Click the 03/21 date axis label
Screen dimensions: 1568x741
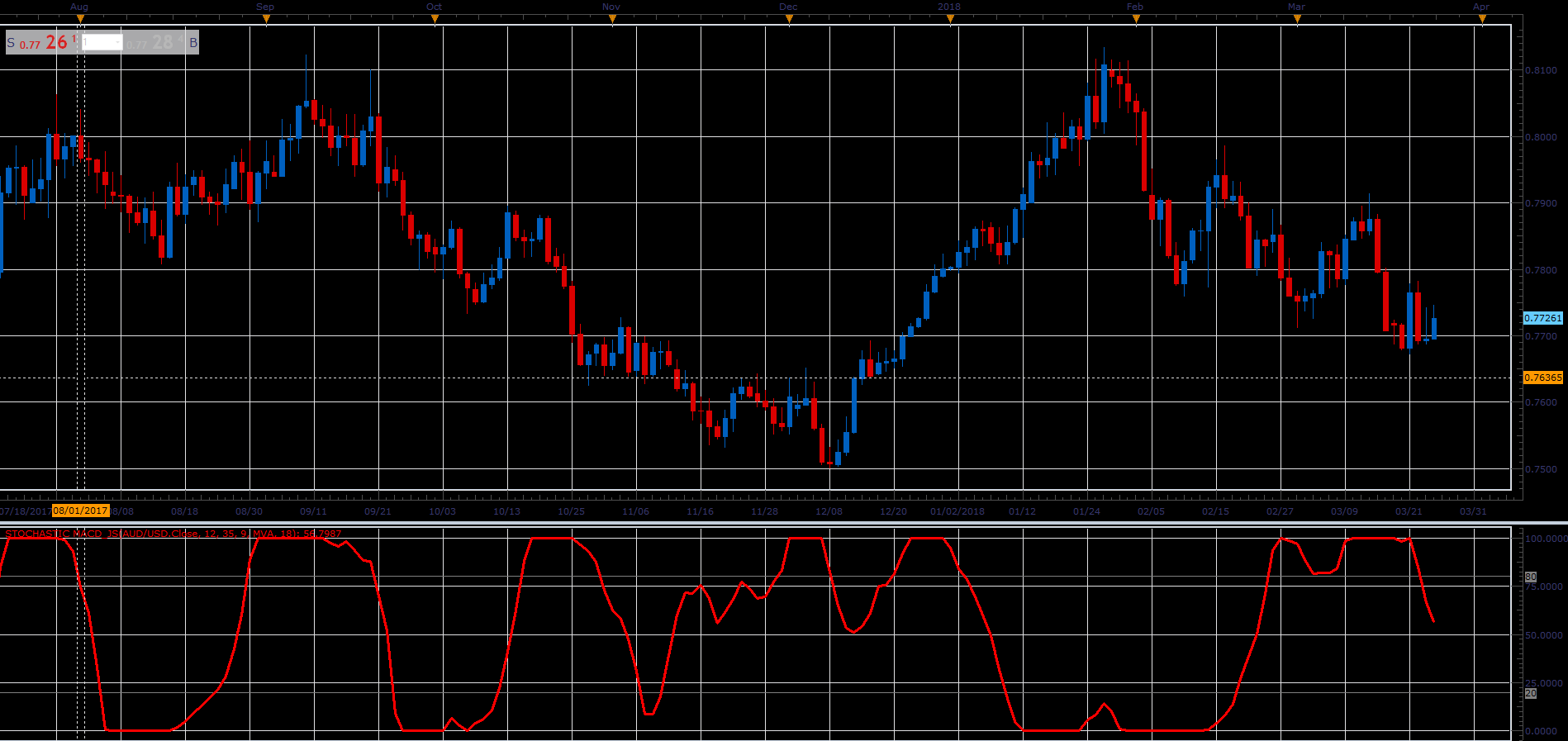(1409, 511)
